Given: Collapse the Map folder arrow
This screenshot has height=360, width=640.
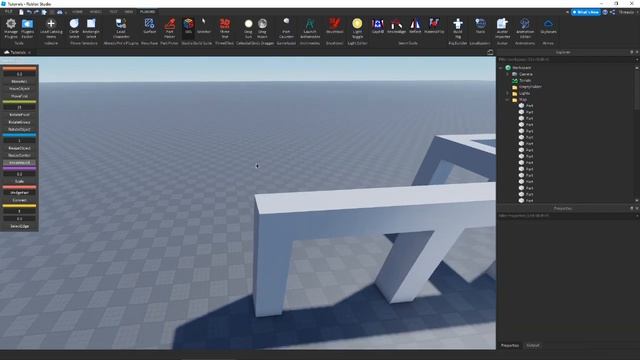Looking at the screenshot, I should tap(508, 100).
